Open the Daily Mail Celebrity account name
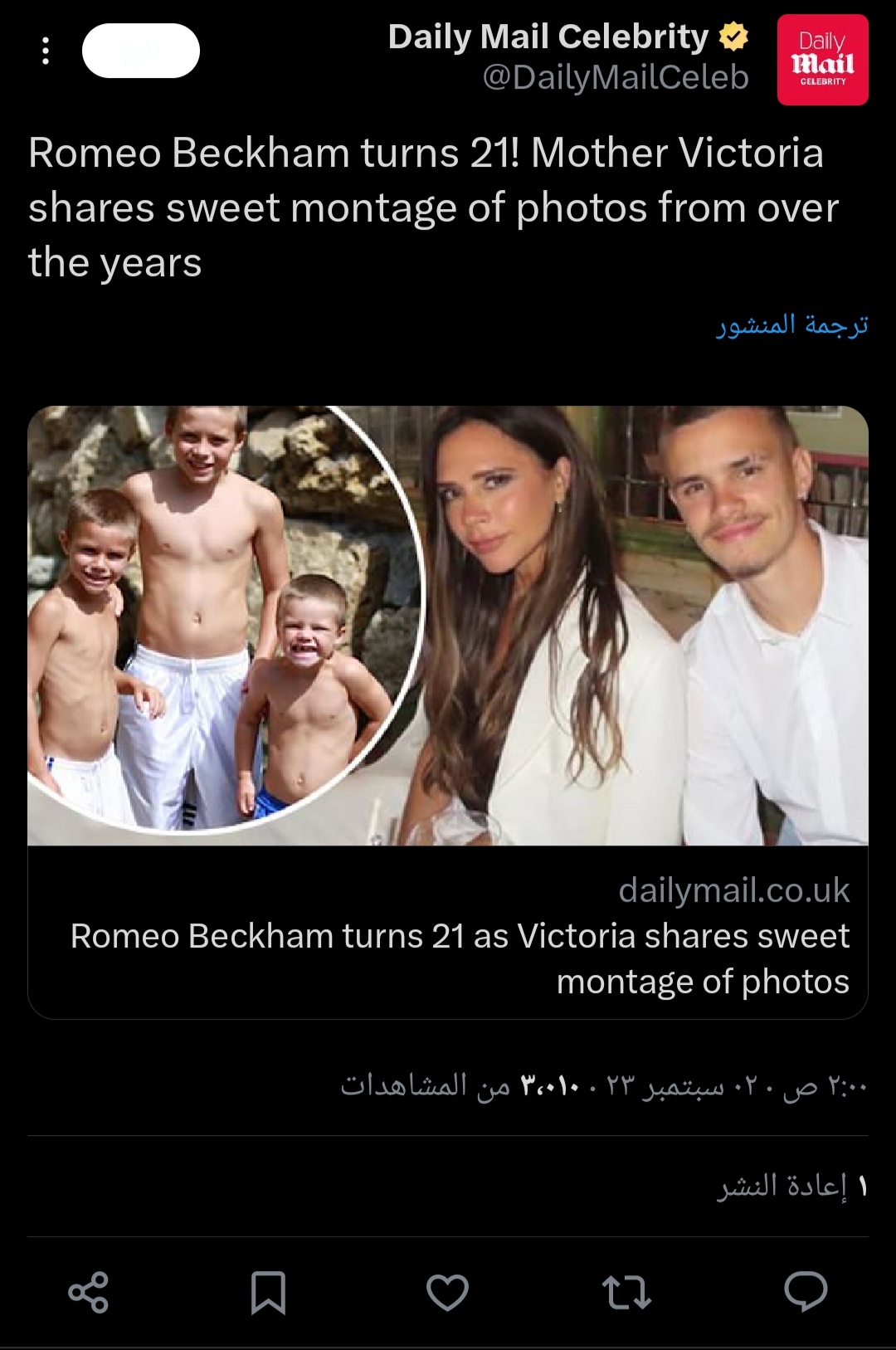This screenshot has width=896, height=1350. pyautogui.click(x=548, y=37)
